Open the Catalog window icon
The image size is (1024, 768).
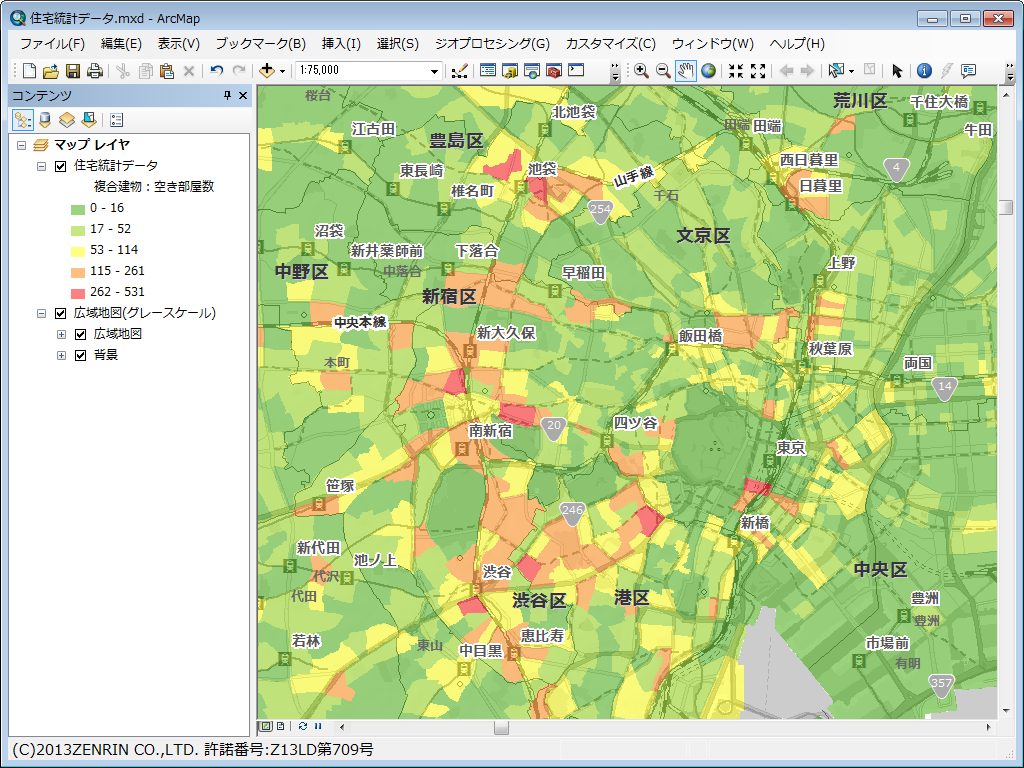click(x=509, y=71)
